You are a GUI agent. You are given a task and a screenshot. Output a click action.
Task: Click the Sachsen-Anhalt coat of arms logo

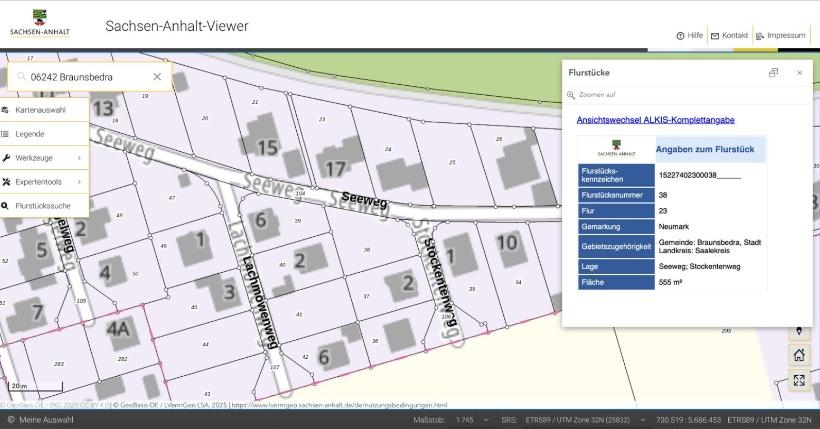40,23
